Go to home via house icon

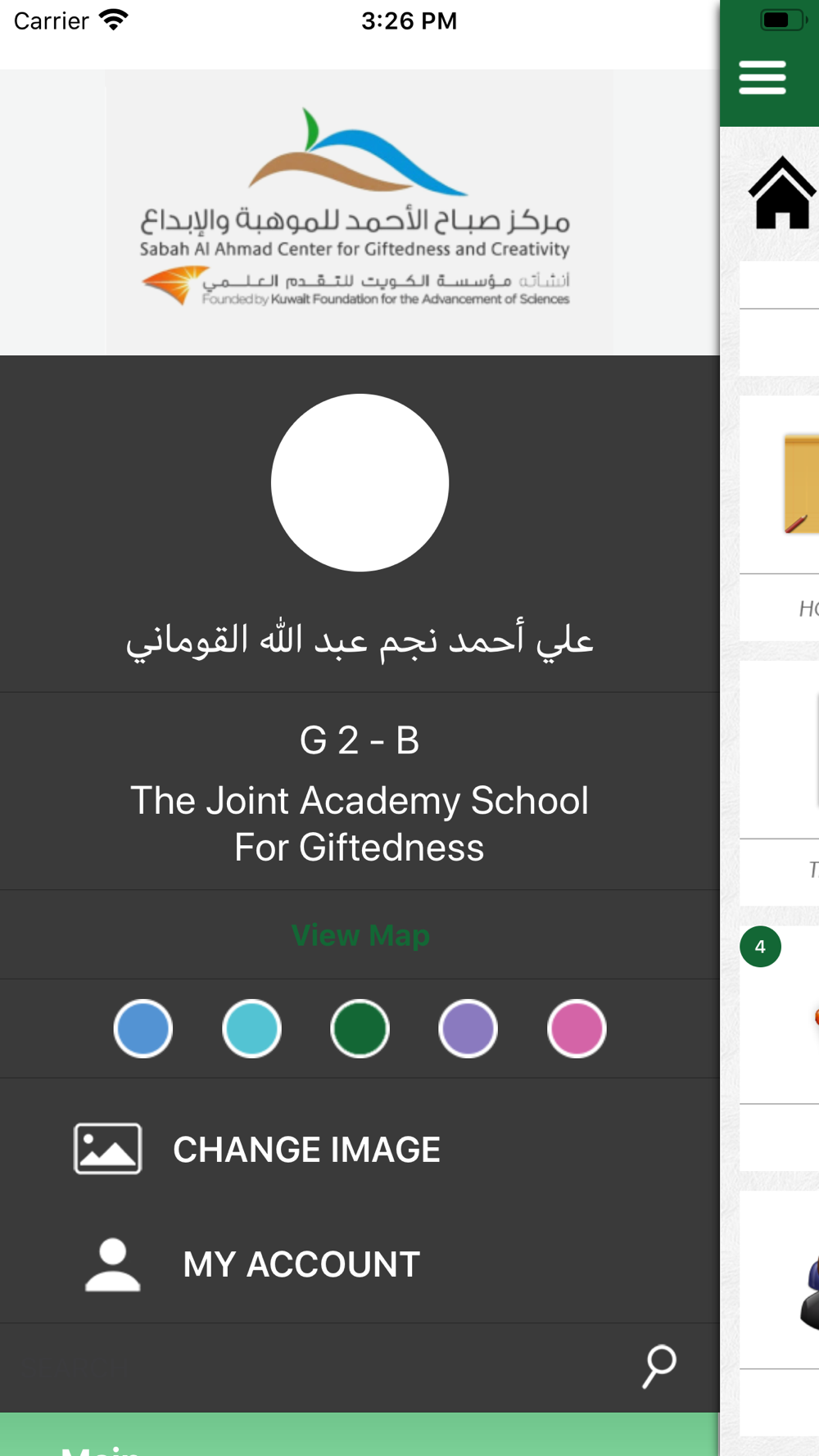(x=782, y=193)
